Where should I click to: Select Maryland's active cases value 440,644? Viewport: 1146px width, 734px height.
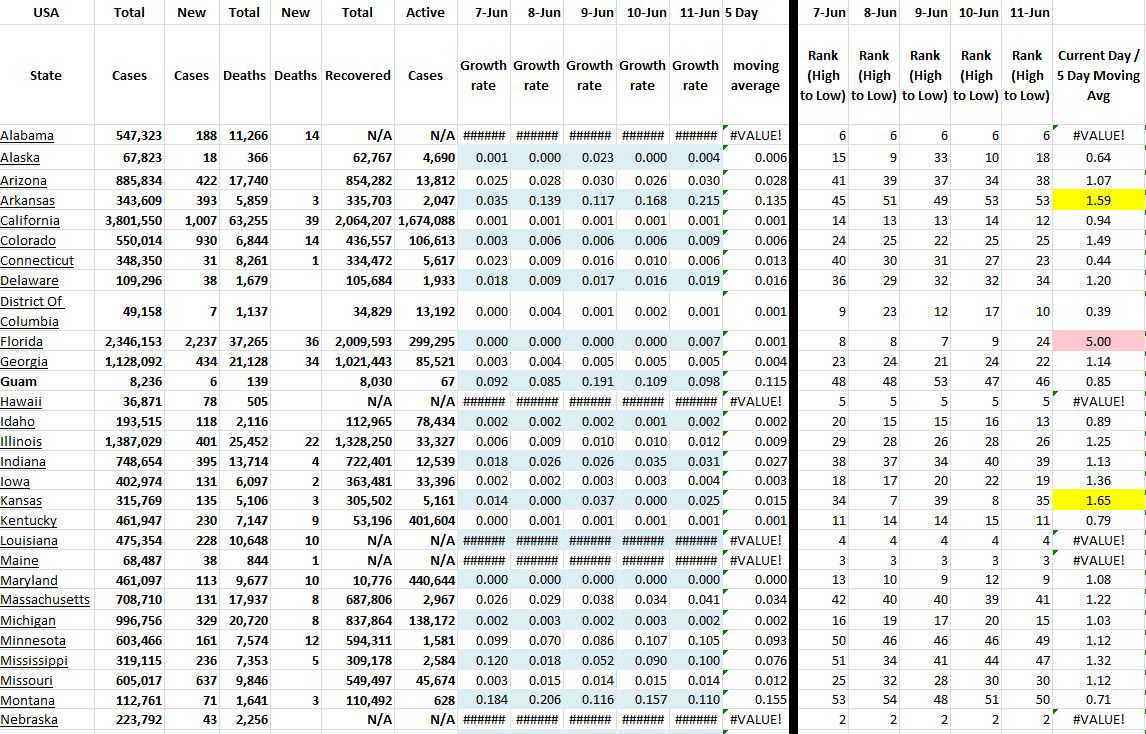point(430,580)
